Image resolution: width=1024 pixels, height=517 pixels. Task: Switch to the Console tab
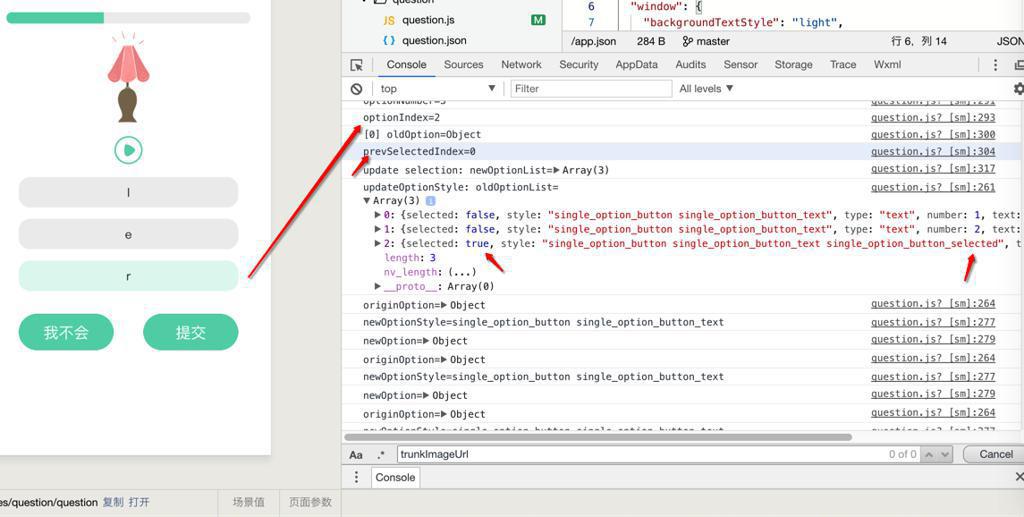pyautogui.click(x=406, y=65)
